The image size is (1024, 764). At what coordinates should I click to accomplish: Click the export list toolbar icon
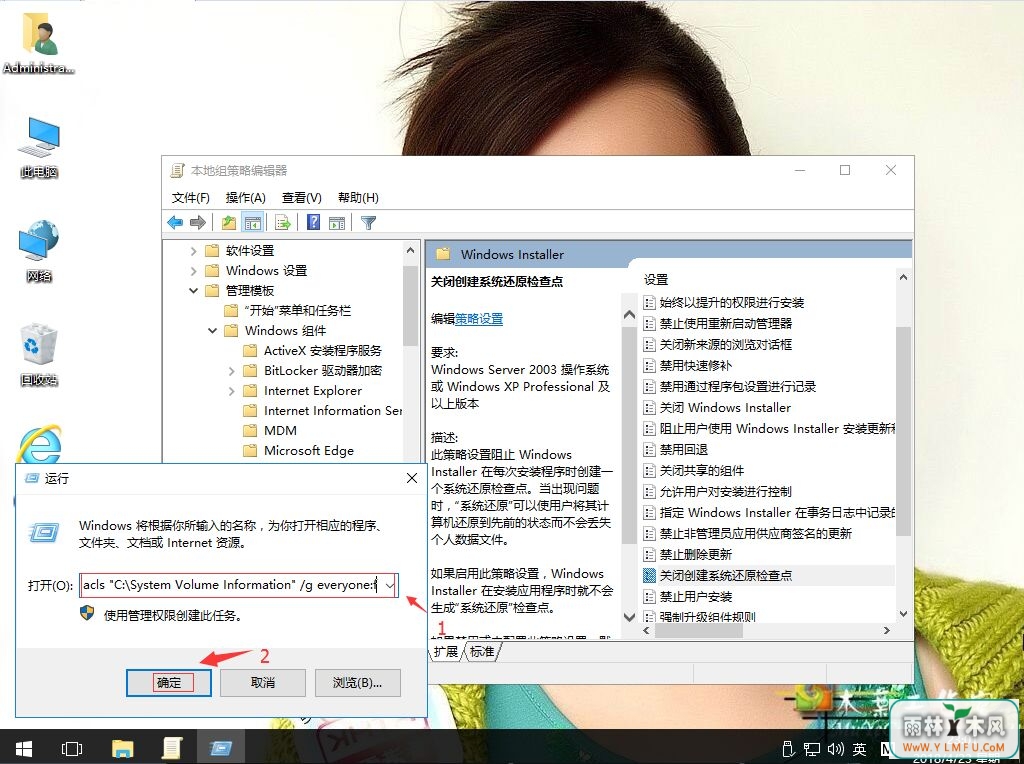(283, 223)
